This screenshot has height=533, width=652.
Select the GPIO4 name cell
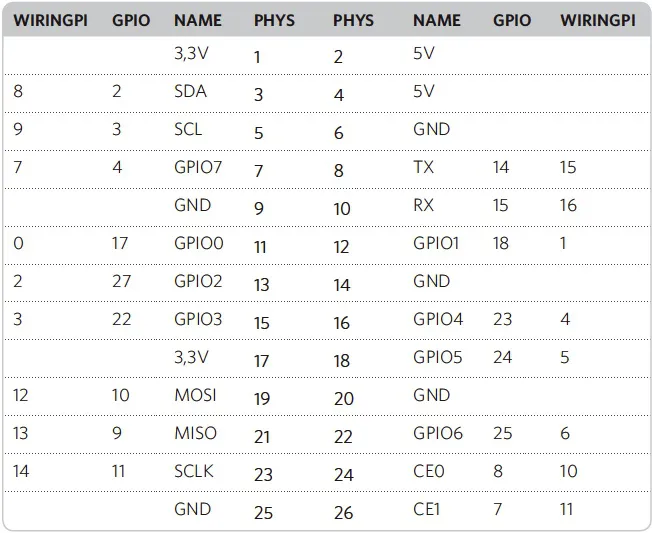438,319
